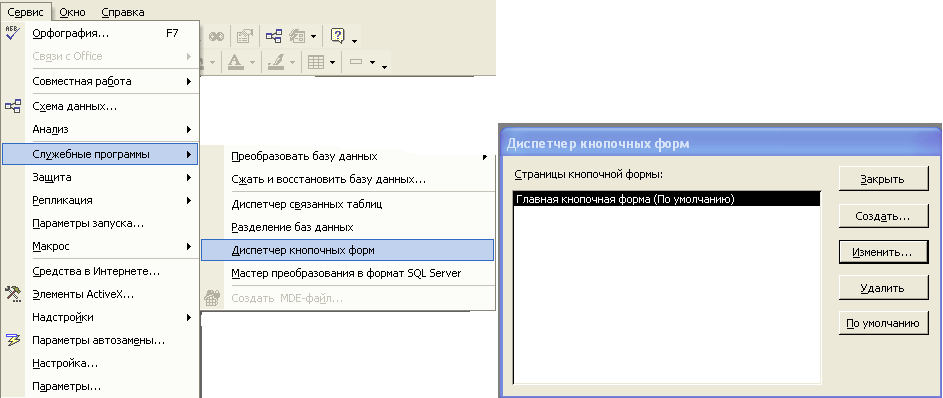Choose Орфография... menu item

(100, 33)
